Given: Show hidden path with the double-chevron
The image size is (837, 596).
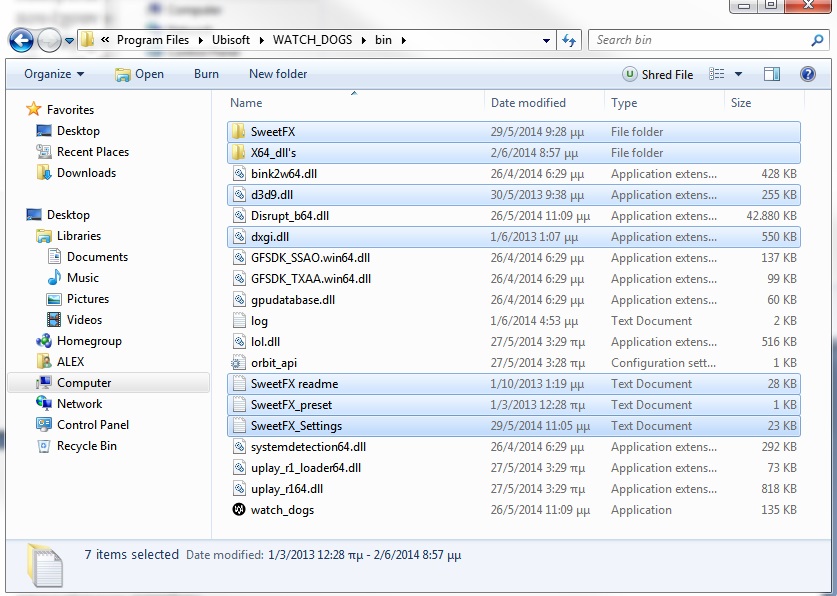Looking at the screenshot, I should point(105,40).
